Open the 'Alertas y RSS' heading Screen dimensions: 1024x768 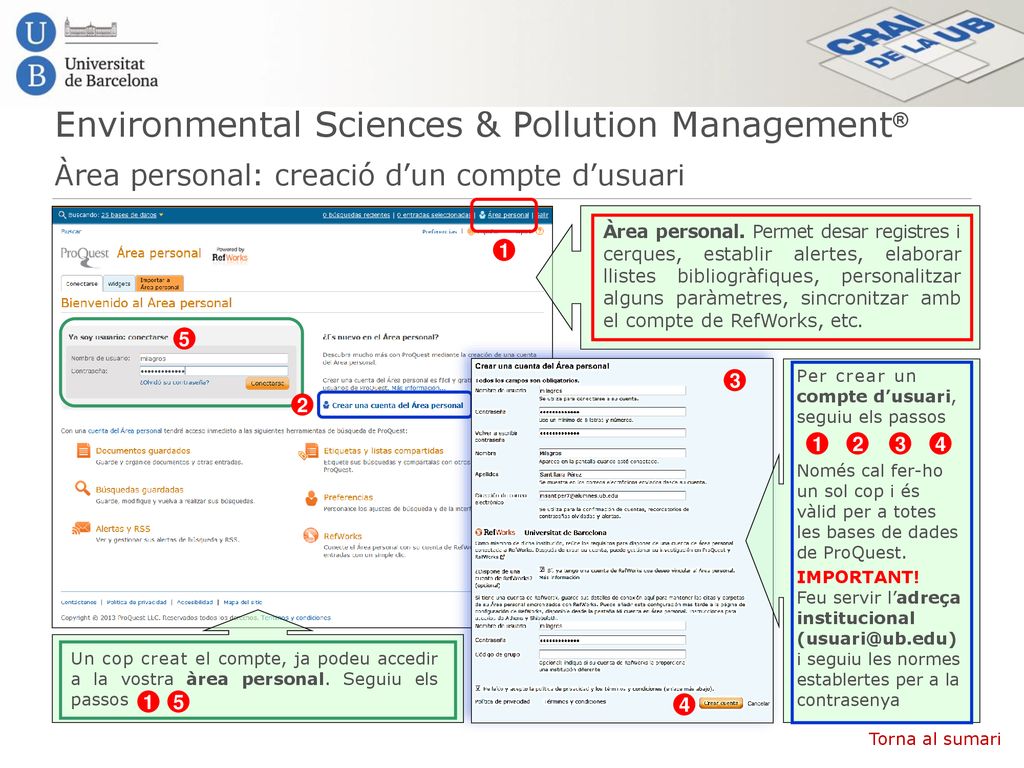click(x=123, y=529)
